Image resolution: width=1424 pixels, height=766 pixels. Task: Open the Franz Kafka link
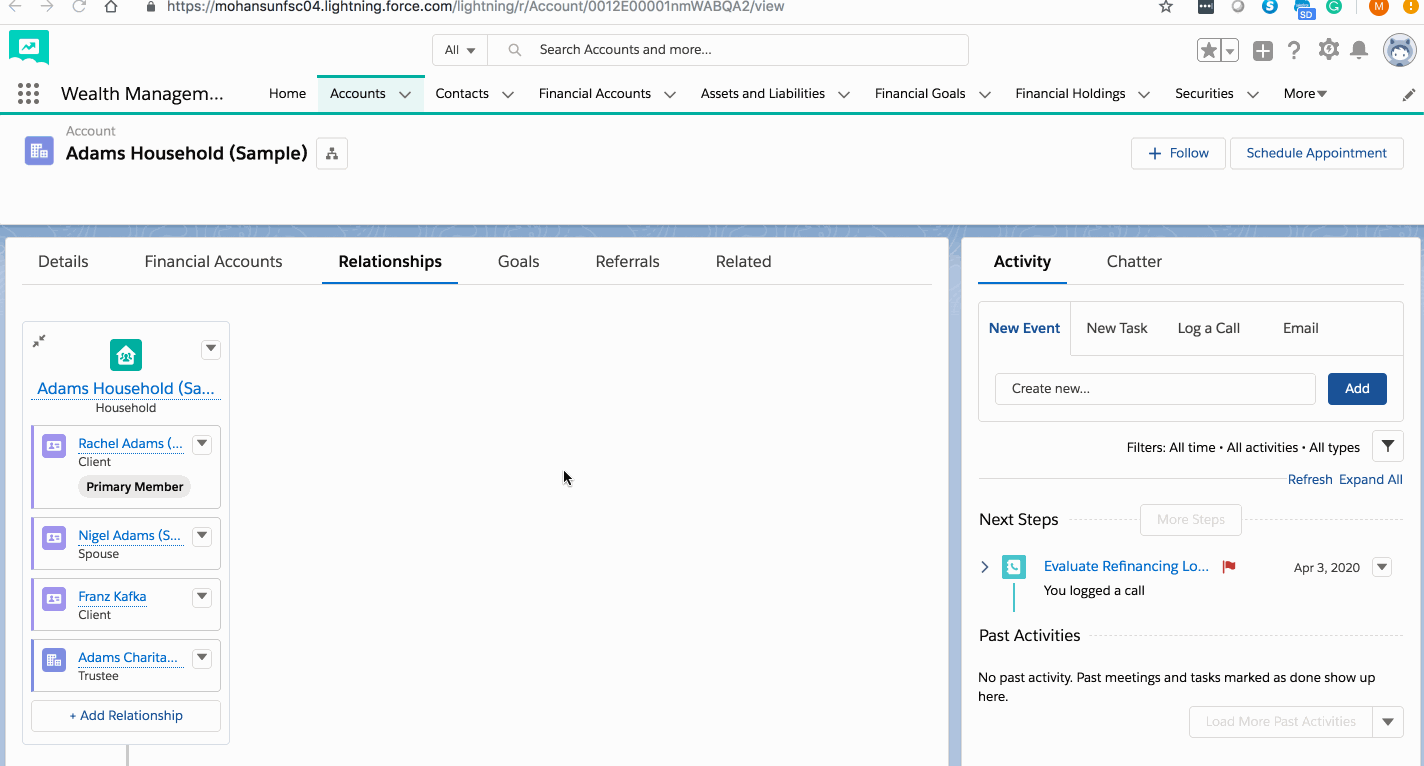(x=112, y=596)
